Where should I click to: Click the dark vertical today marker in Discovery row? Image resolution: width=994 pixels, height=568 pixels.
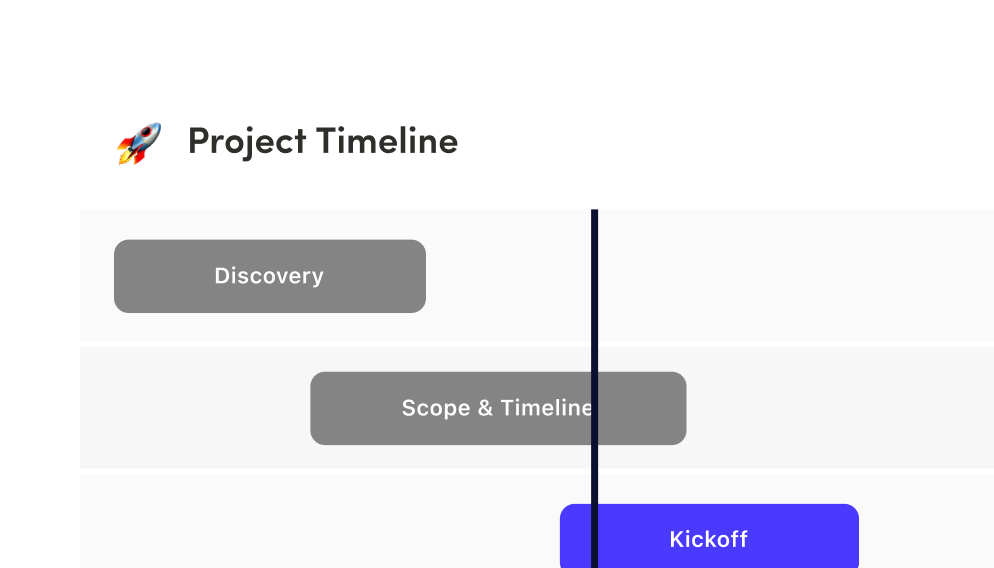pyautogui.click(x=595, y=275)
